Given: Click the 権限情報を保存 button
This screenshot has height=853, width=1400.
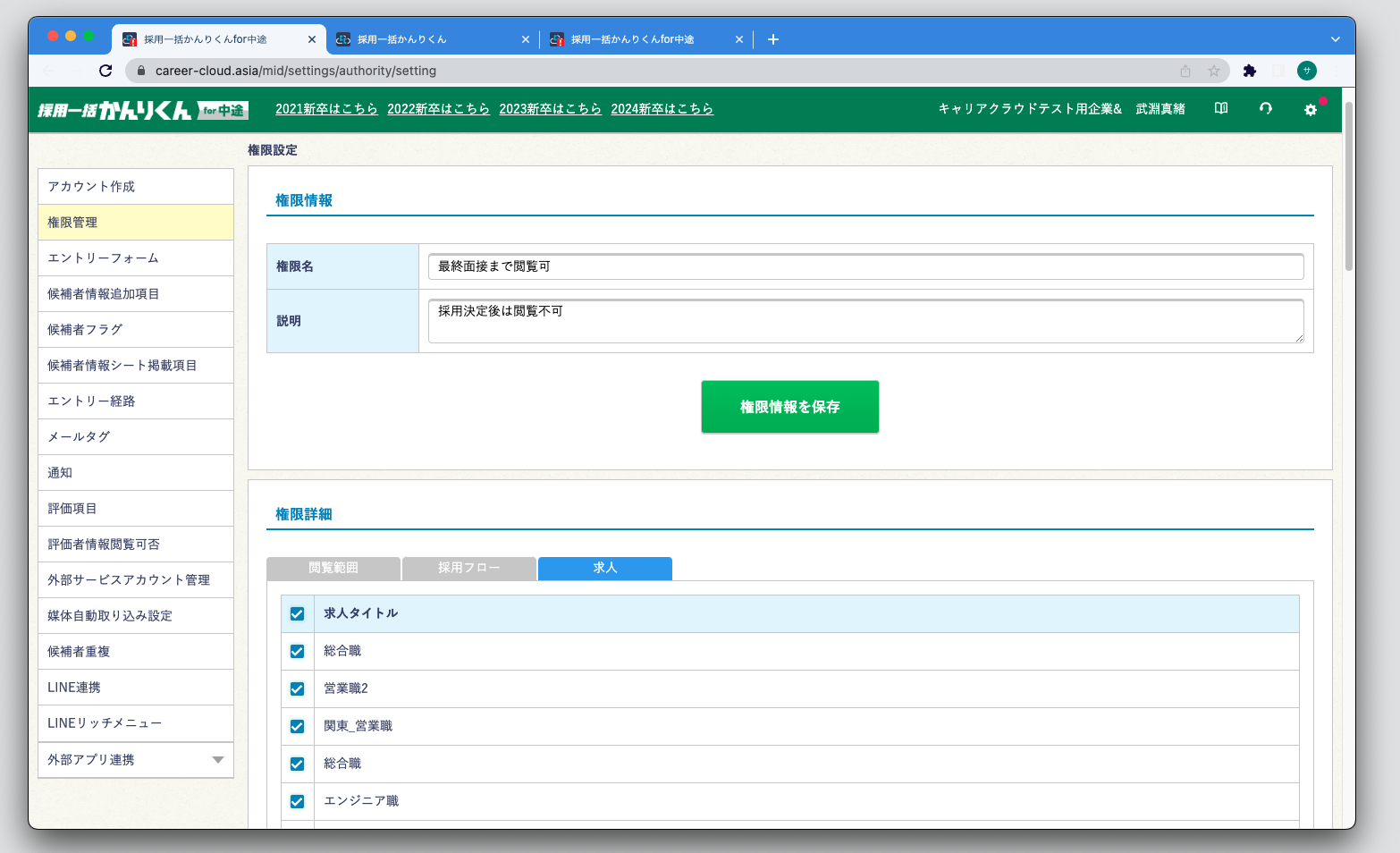Looking at the screenshot, I should tap(789, 407).
